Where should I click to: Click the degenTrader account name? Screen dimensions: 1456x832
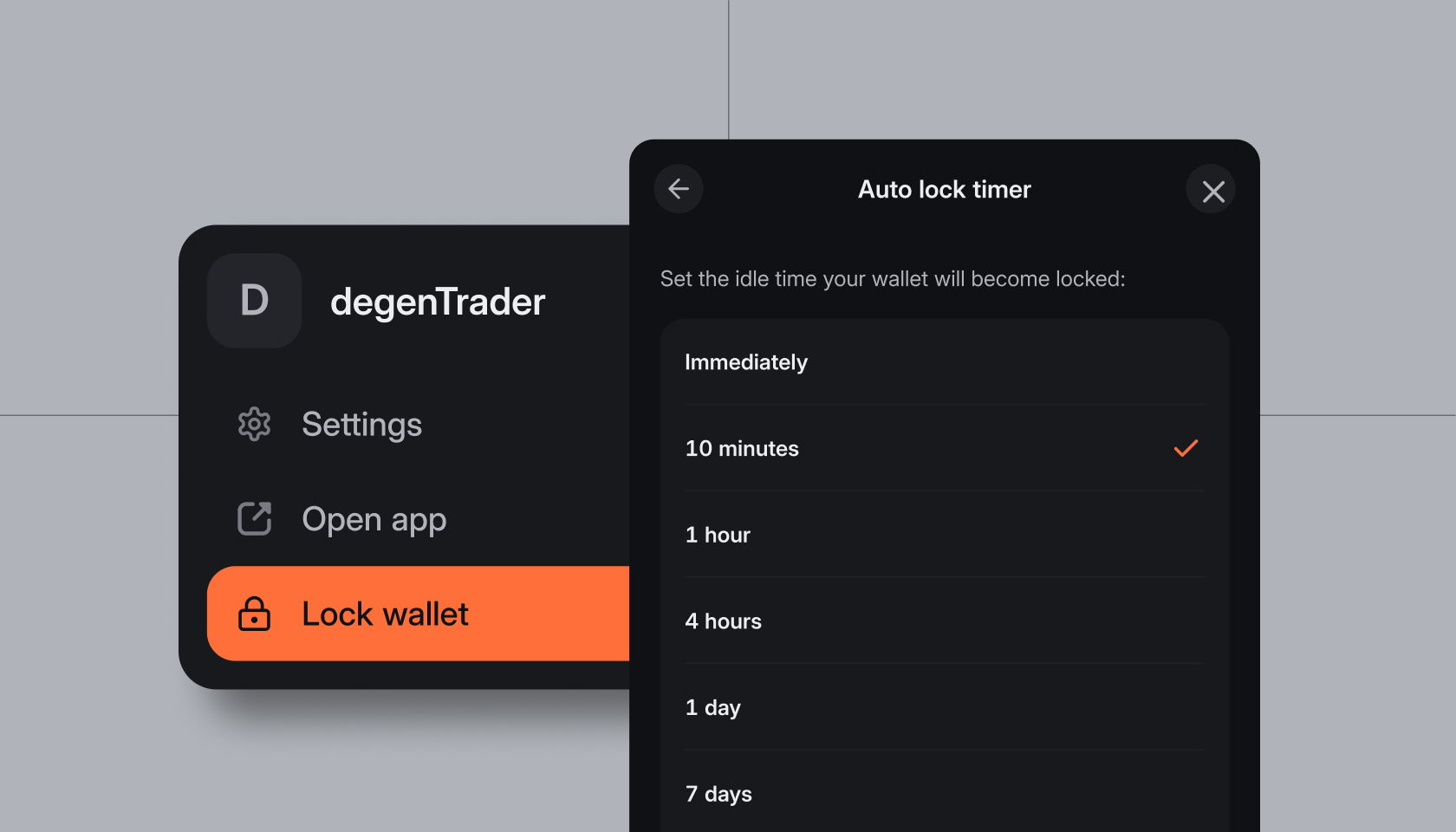438,302
